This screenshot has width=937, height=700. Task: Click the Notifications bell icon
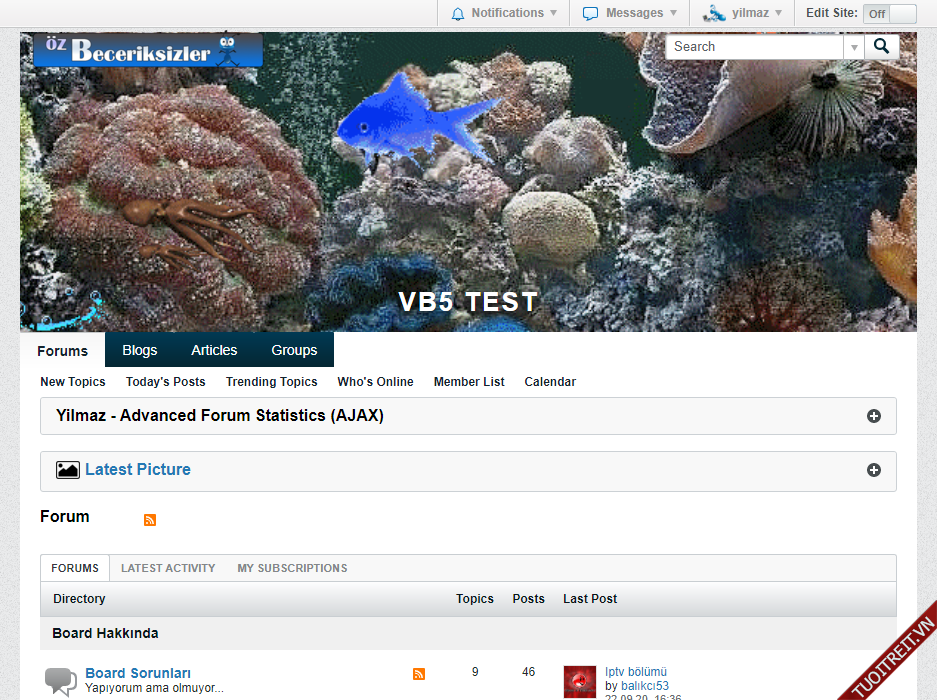tap(458, 14)
